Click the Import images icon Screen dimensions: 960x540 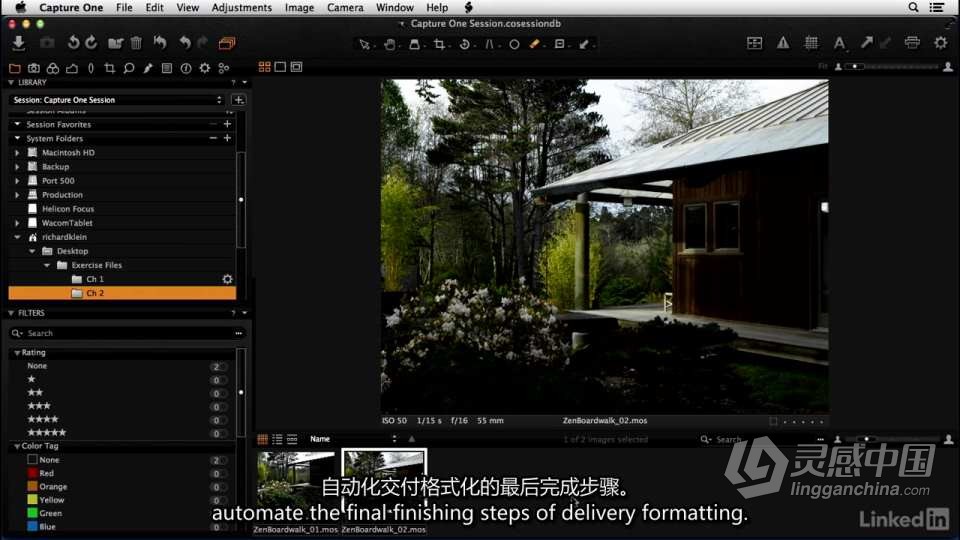(x=19, y=43)
